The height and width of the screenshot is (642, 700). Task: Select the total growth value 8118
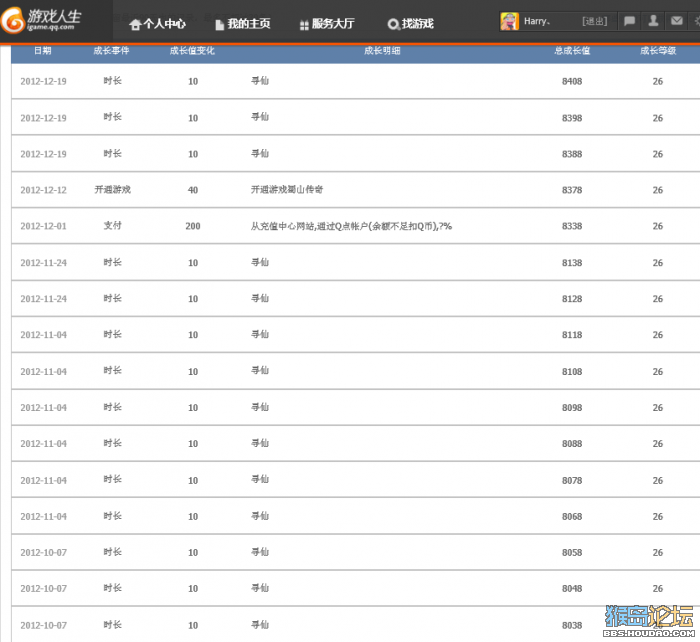click(572, 335)
